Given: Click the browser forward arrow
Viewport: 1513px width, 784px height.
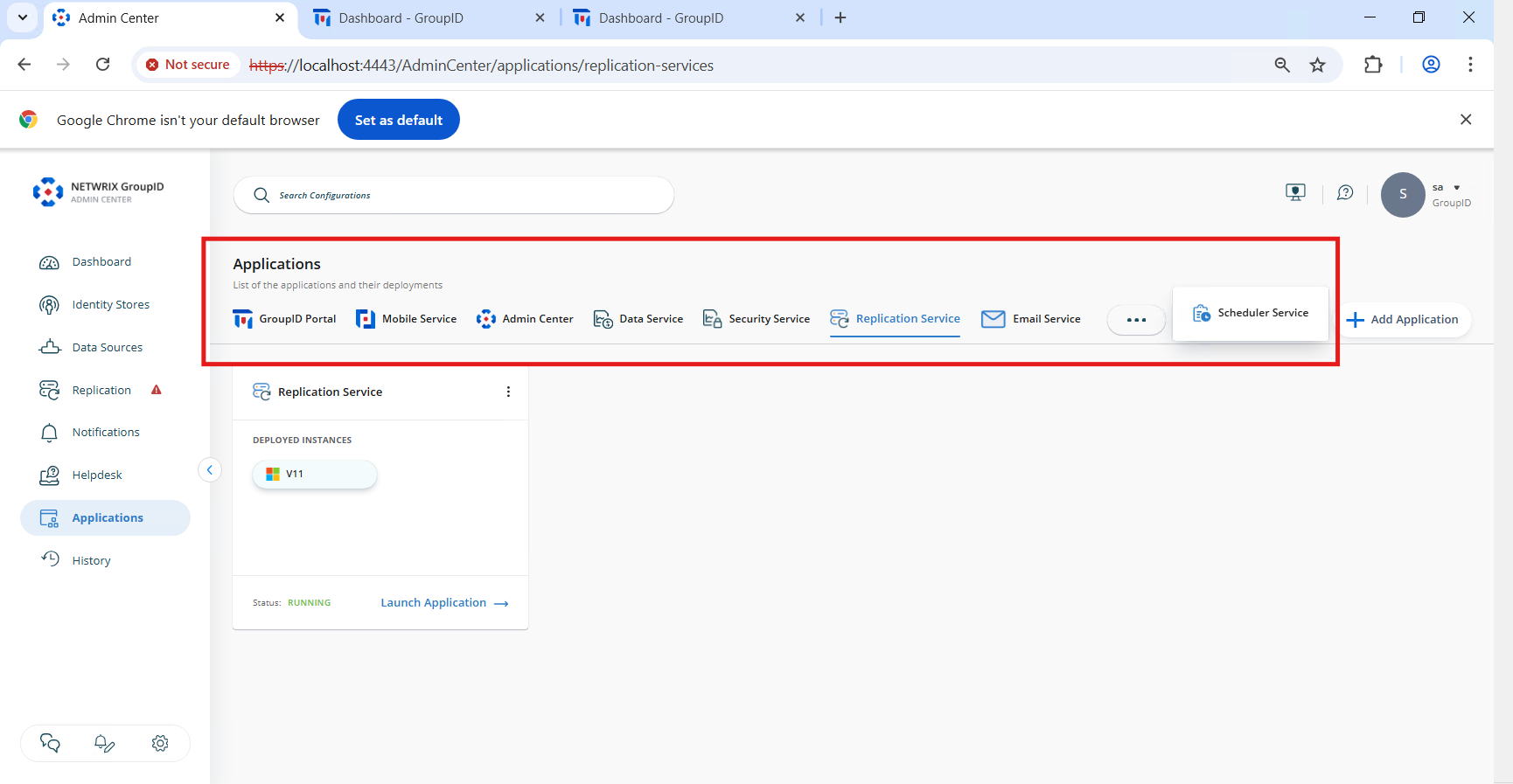Looking at the screenshot, I should pos(63,65).
